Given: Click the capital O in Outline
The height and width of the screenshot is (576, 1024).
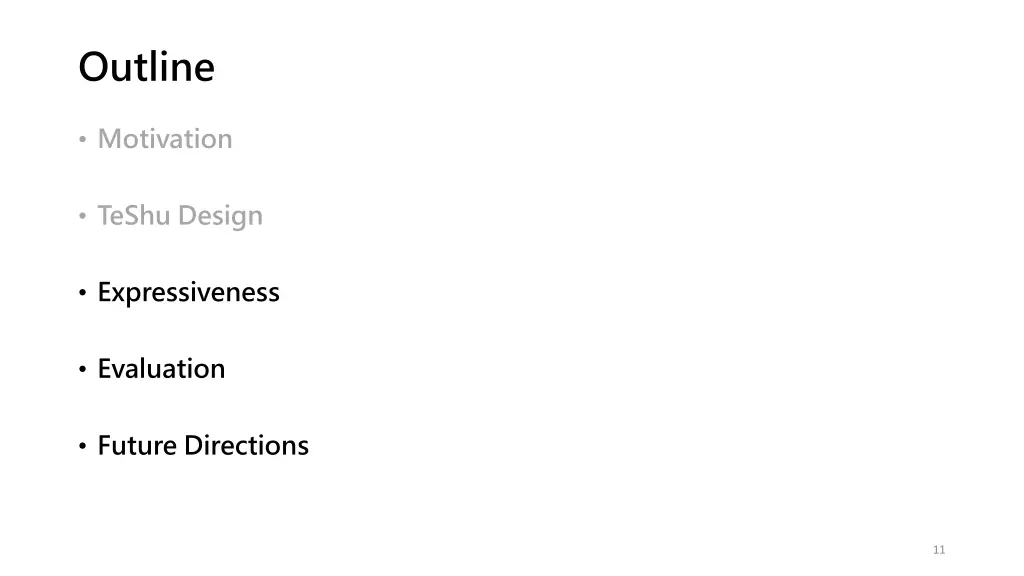Looking at the screenshot, I should (x=93, y=67).
